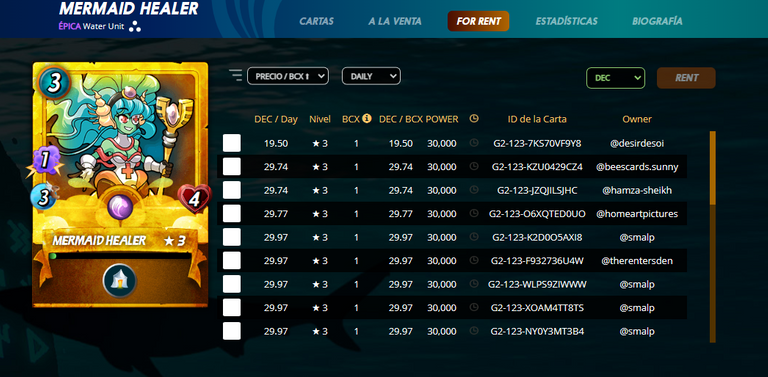768x377 pixels.
Task: Tick checkbox for @therentersden listing
Action: (x=232, y=260)
